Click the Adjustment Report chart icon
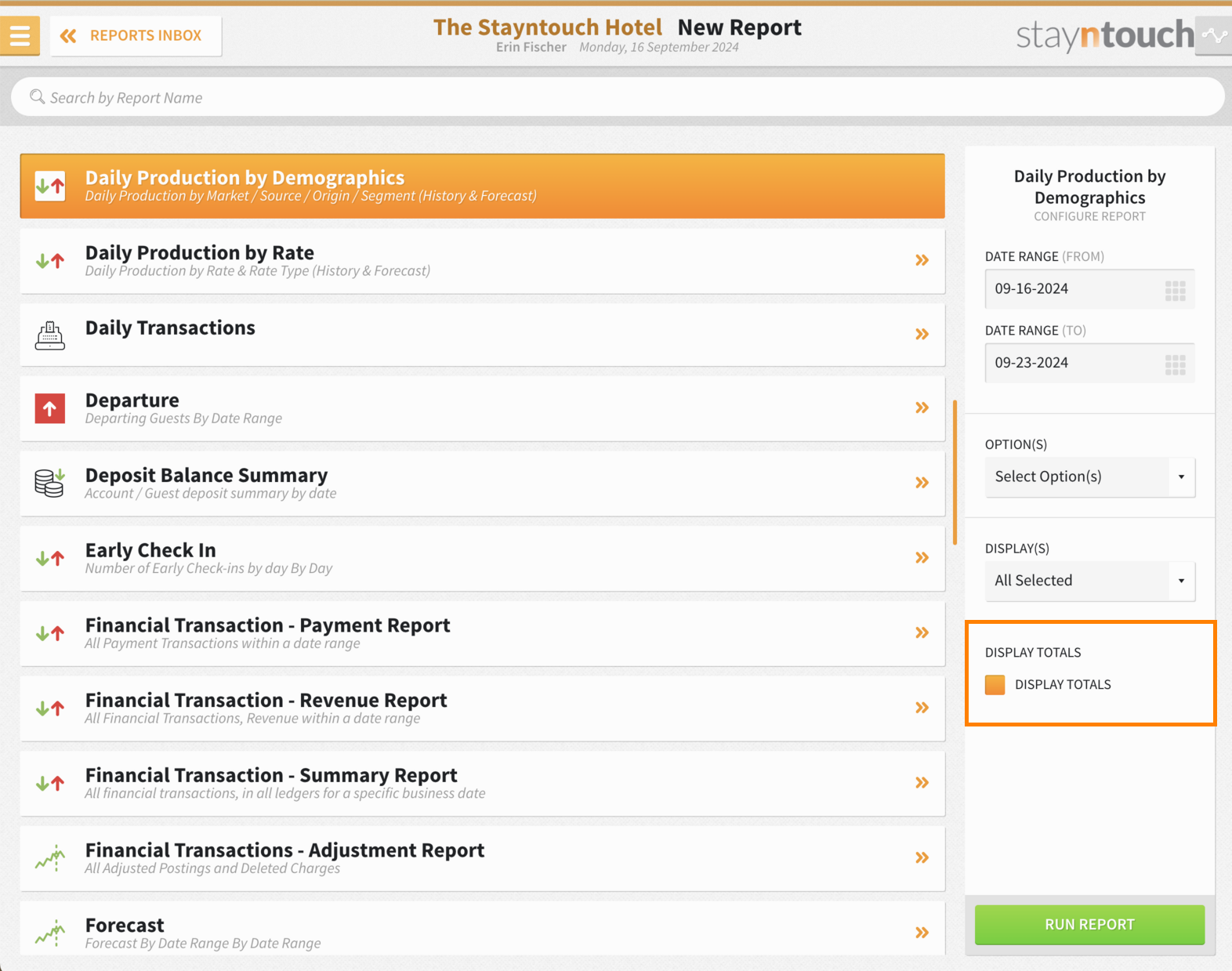Viewport: 1232px width, 971px height. (x=50, y=858)
